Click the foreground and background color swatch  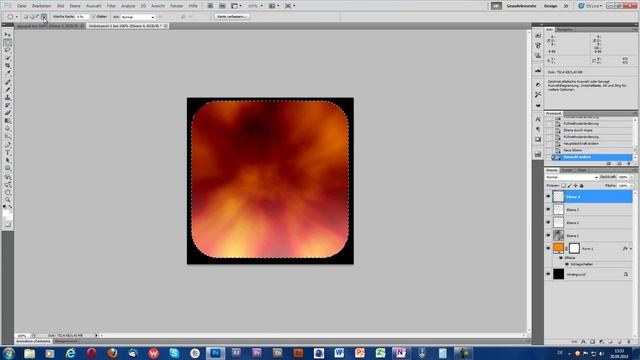7,214
